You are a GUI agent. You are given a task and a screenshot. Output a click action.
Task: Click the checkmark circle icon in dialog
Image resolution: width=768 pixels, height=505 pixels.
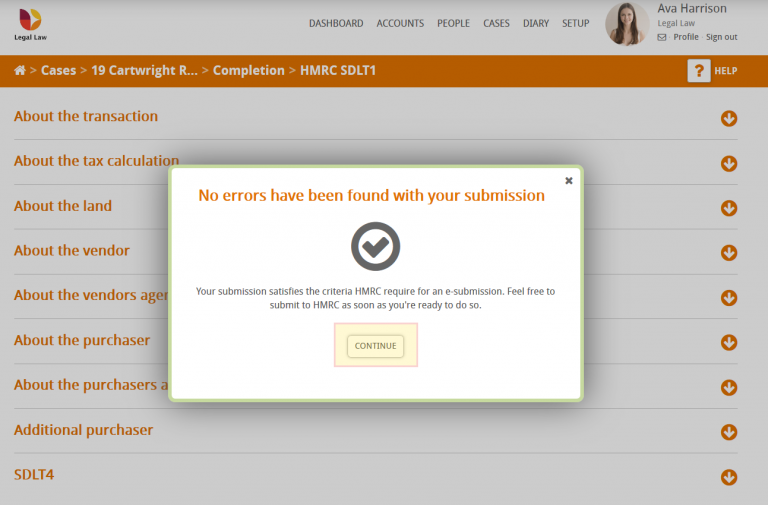click(x=376, y=246)
